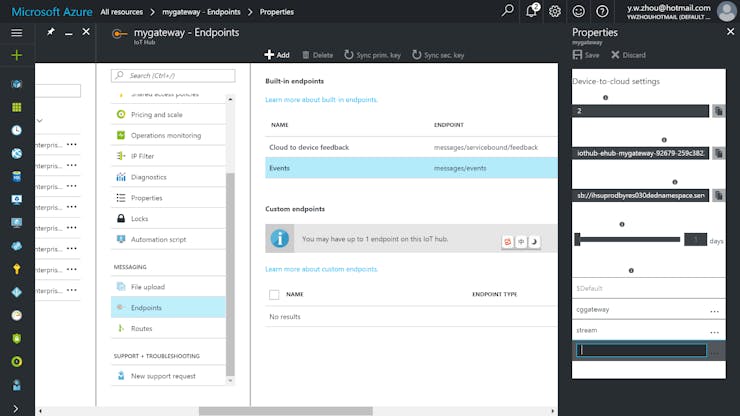Open File upload menu item
The width and height of the screenshot is (740, 416).
click(147, 287)
